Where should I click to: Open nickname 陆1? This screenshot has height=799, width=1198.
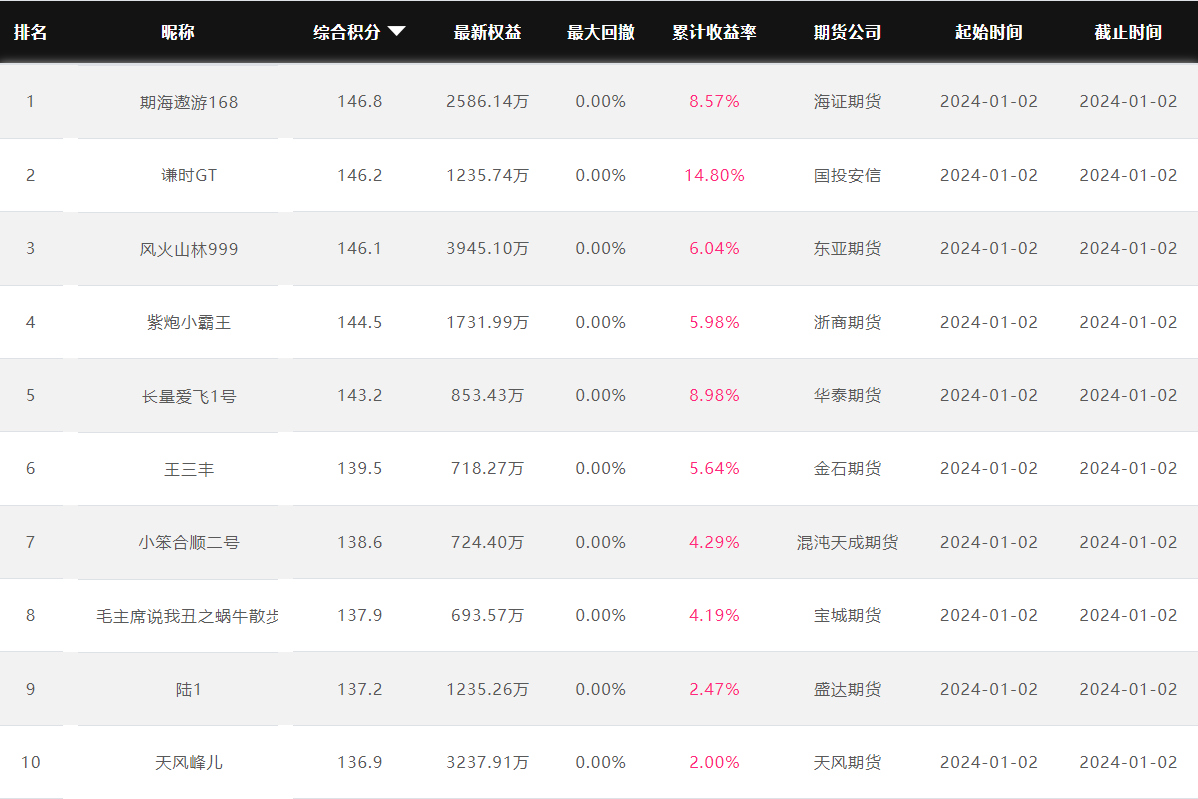(189, 689)
